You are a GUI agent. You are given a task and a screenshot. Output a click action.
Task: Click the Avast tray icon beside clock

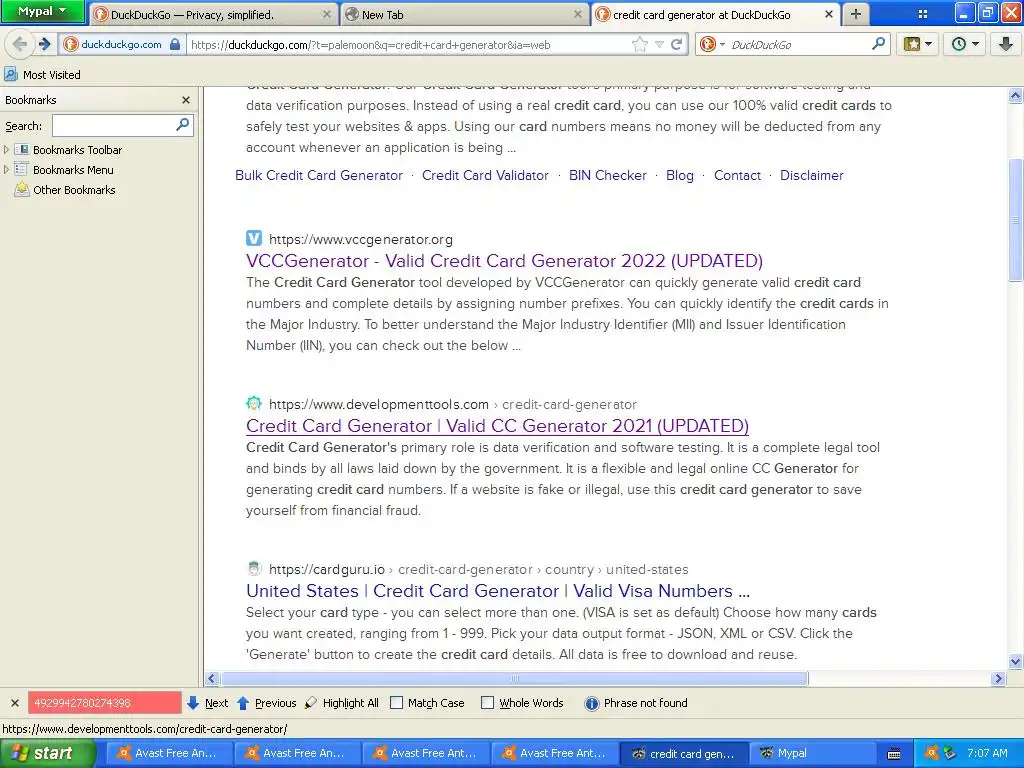click(932, 753)
